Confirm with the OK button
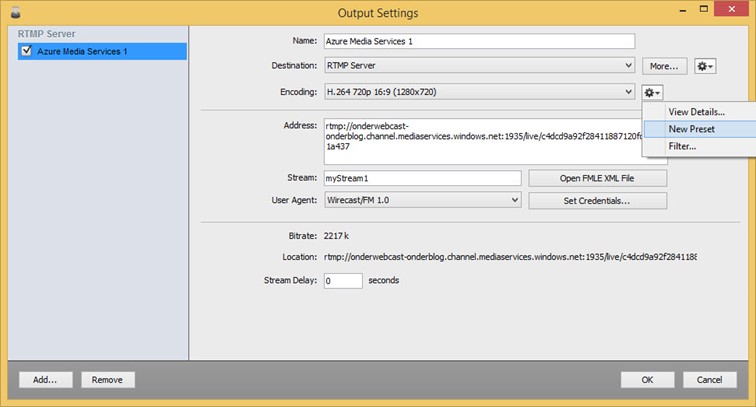Viewport: 756px width, 407px height. (648, 380)
